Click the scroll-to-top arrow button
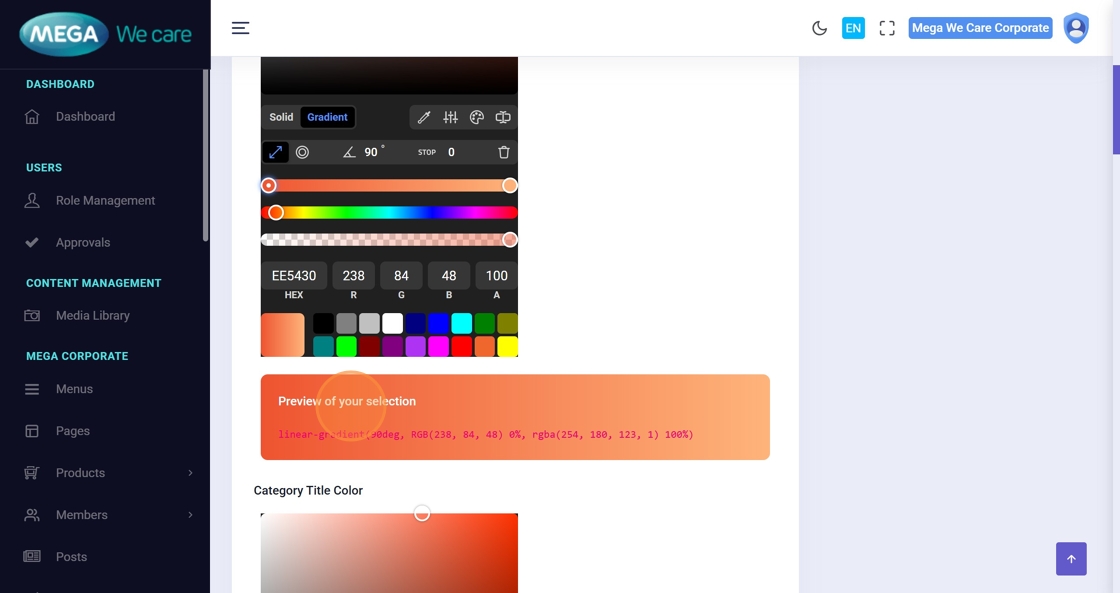1120x593 pixels. [1071, 559]
